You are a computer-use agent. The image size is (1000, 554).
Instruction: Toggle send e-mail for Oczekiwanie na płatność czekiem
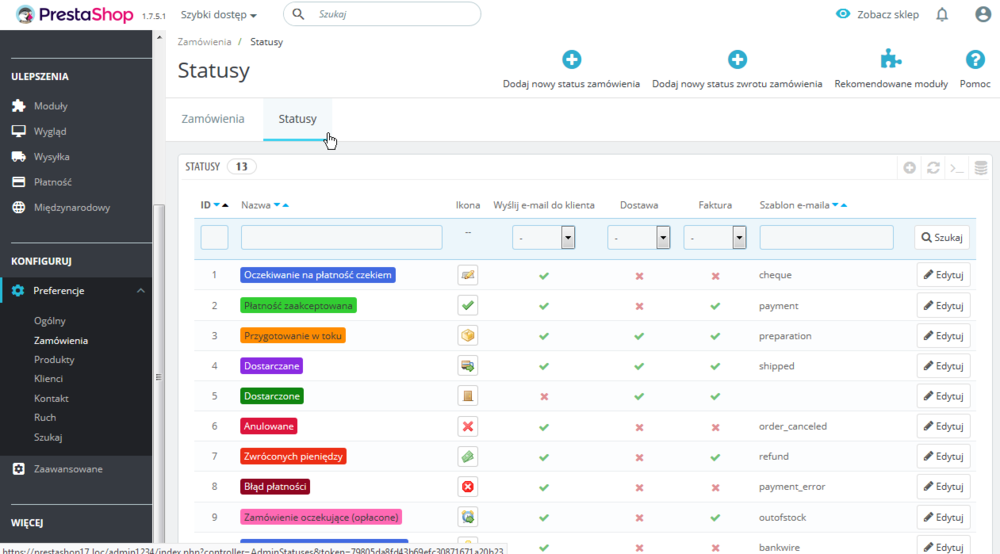[544, 276]
